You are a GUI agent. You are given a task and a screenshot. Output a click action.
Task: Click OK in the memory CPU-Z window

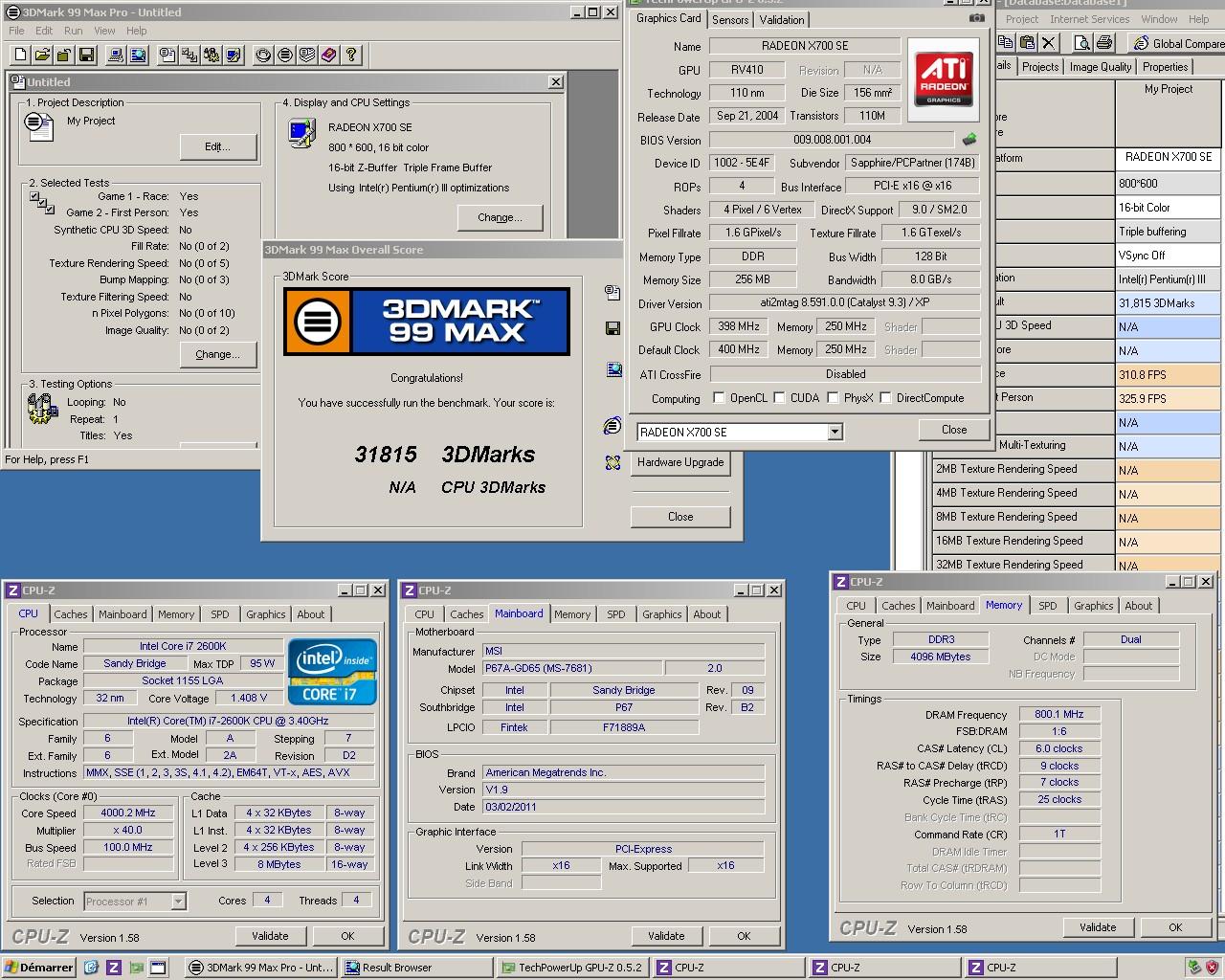point(1175,927)
